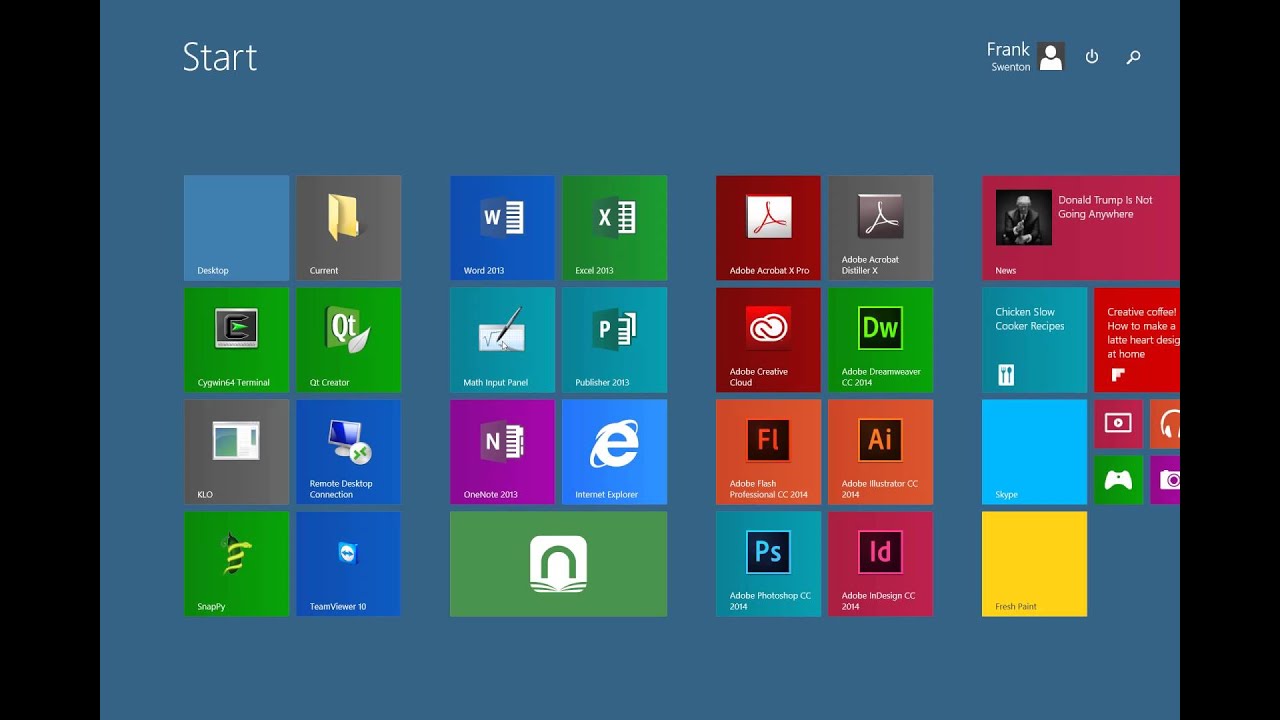Viewport: 1280px width, 720px height.
Task: Open Adobe Photoshop CC 2014
Action: point(768,564)
